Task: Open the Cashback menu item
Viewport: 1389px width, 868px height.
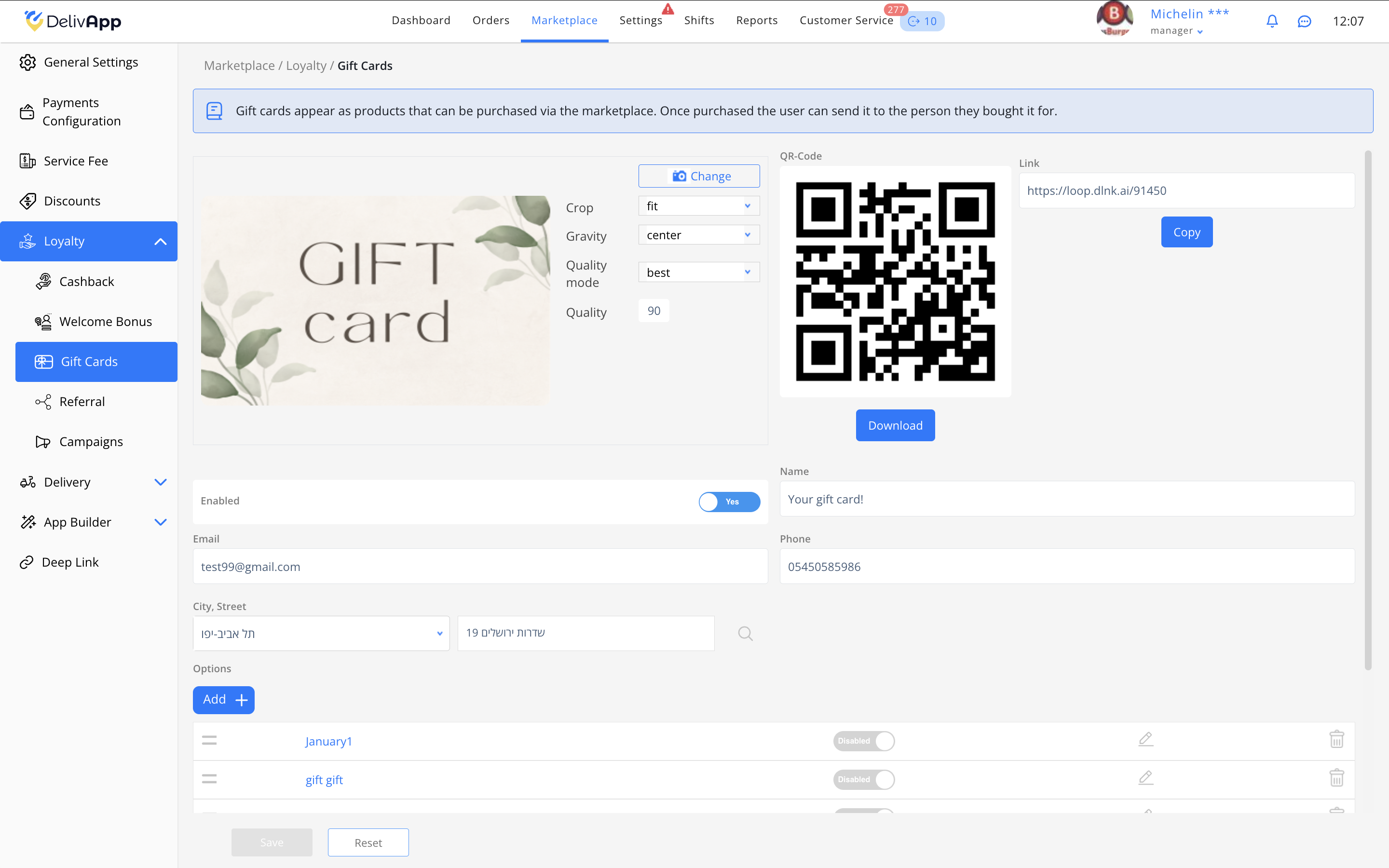Action: [x=87, y=281]
